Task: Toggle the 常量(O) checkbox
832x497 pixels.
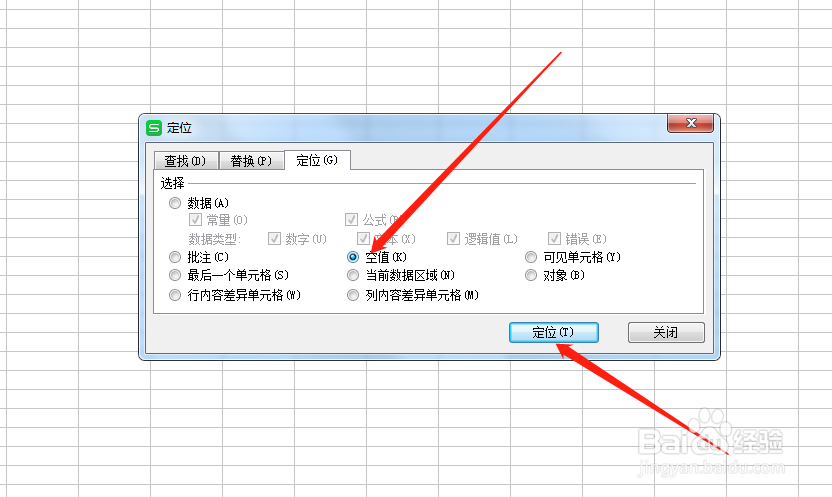Action: 195,220
